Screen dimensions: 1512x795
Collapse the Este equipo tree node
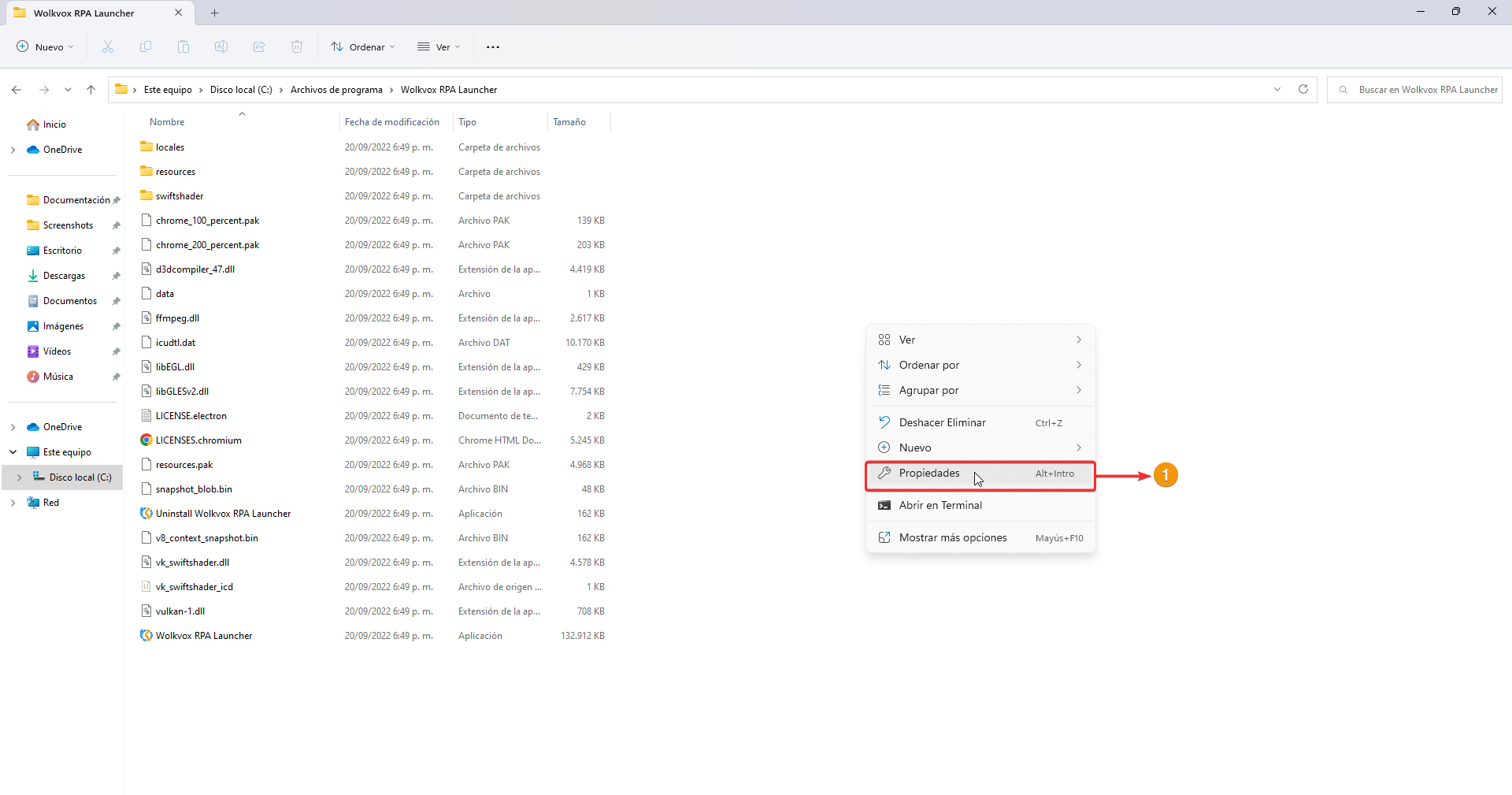point(13,452)
